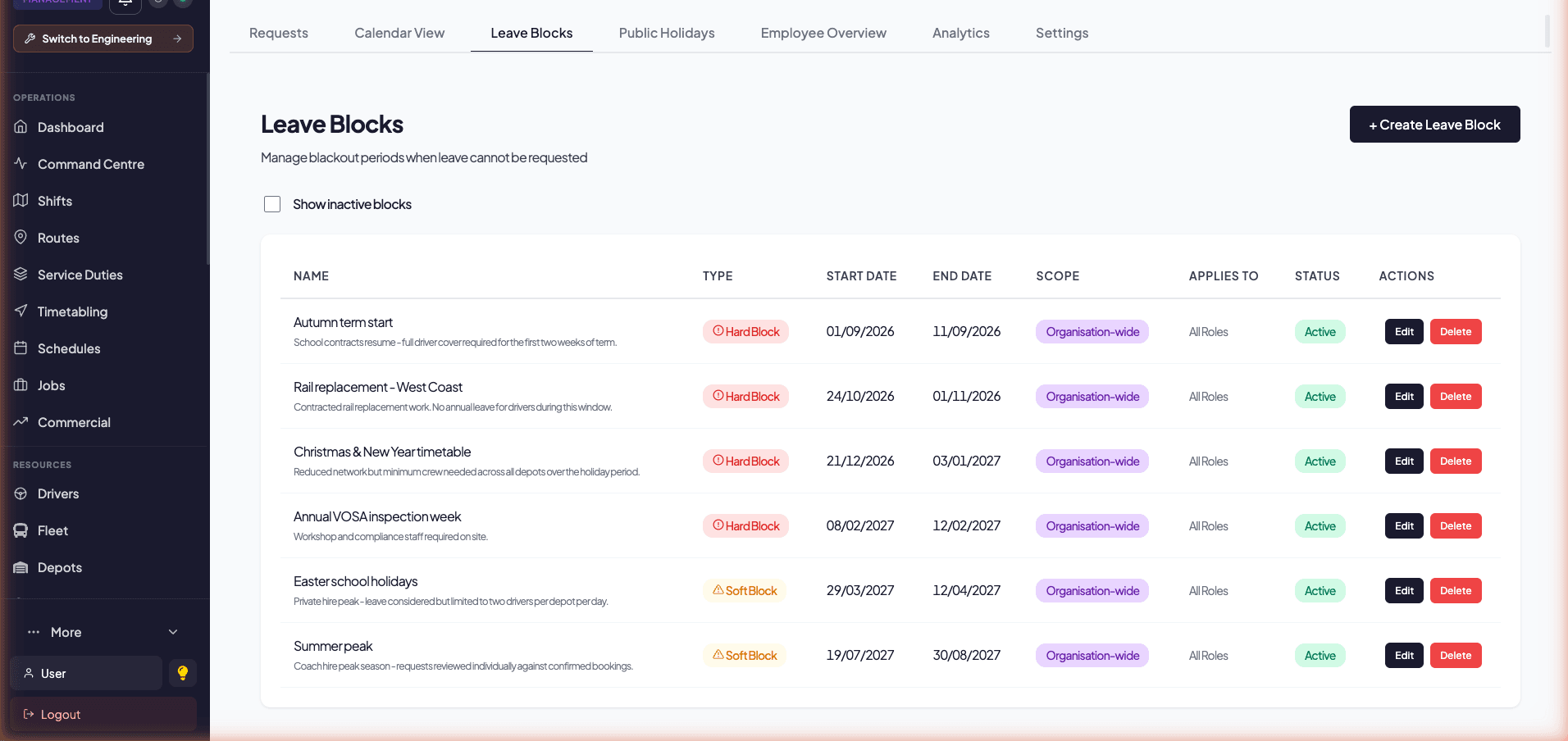Viewport: 1568px width, 741px height.
Task: Edit the Autumn term start block
Action: point(1404,332)
